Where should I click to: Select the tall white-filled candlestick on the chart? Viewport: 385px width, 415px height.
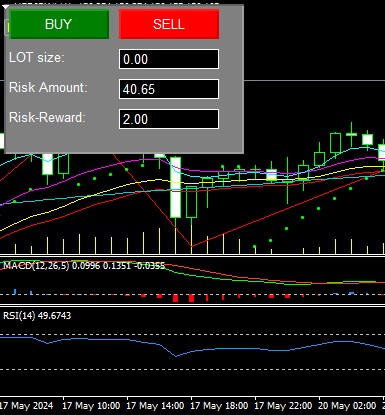pos(176,187)
